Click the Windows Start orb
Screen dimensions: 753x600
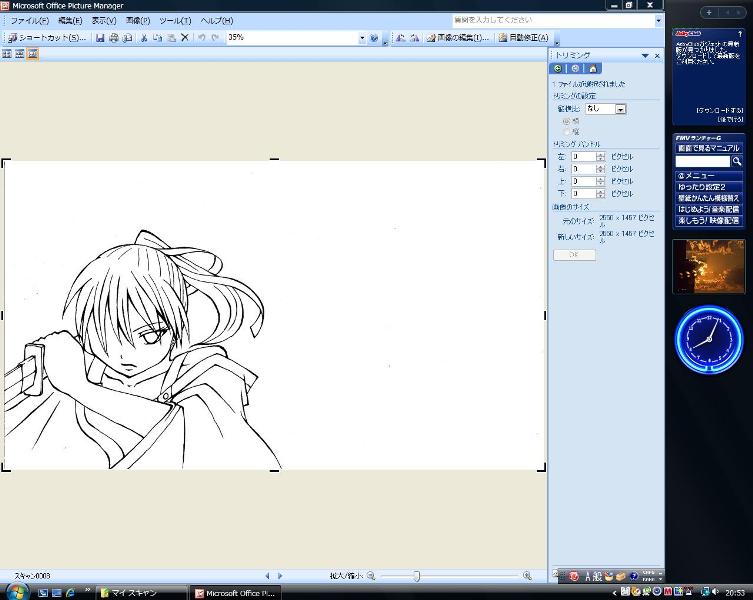pos(17,591)
